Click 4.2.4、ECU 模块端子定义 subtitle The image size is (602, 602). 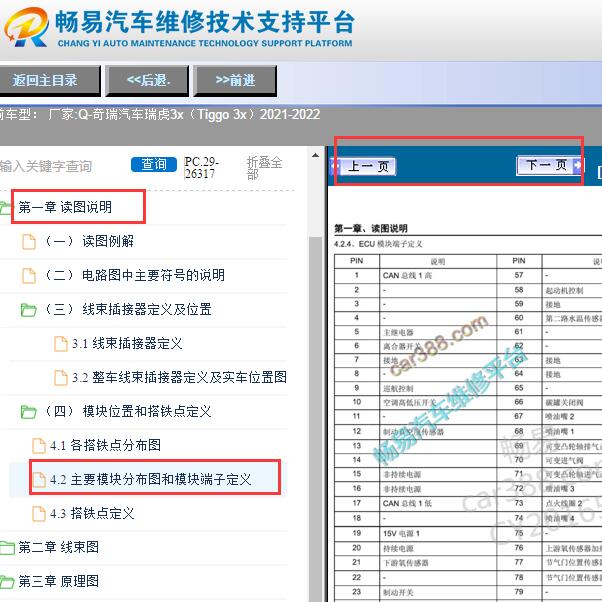(378, 244)
